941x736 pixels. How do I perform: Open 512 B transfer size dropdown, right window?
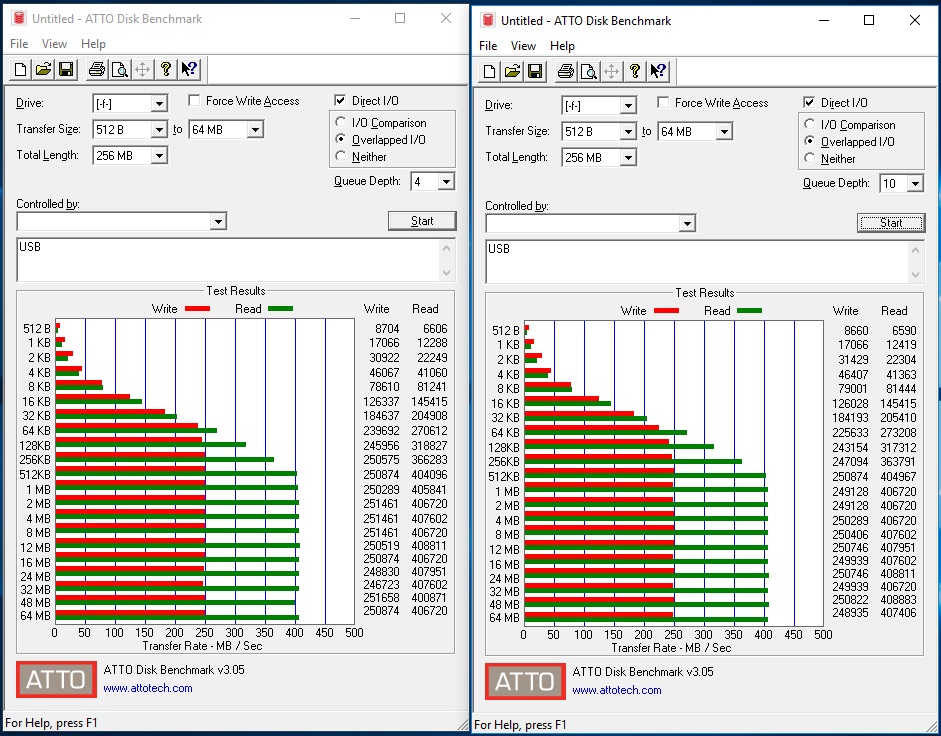(628, 131)
